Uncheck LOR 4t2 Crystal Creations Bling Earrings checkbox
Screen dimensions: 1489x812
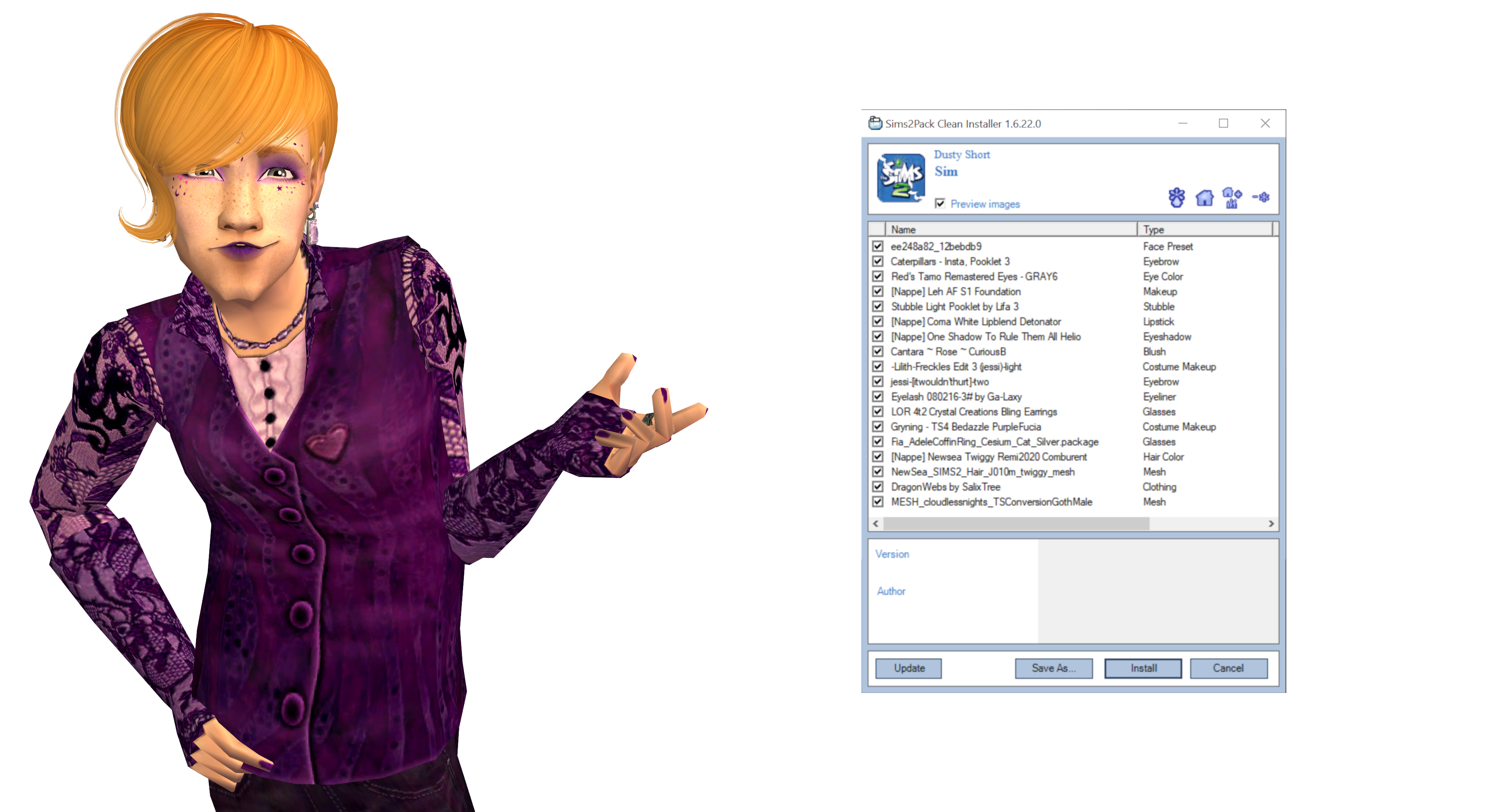tap(878, 412)
